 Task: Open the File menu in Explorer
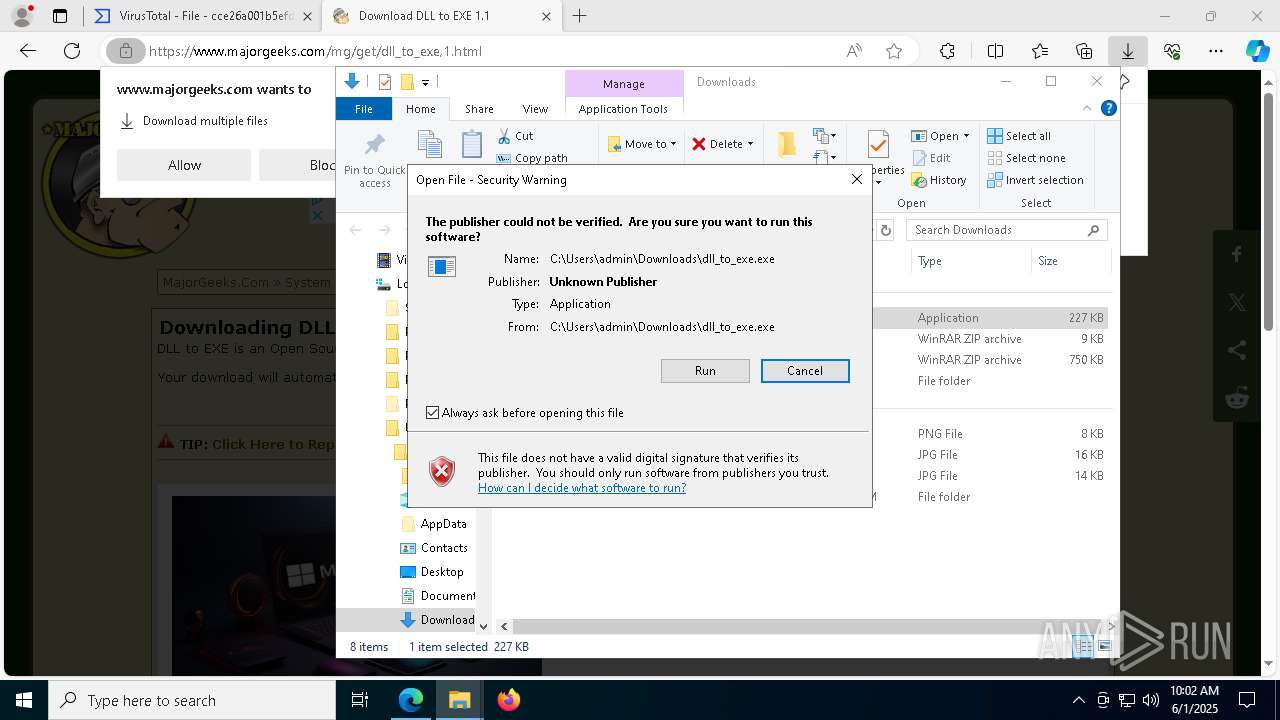coord(364,109)
